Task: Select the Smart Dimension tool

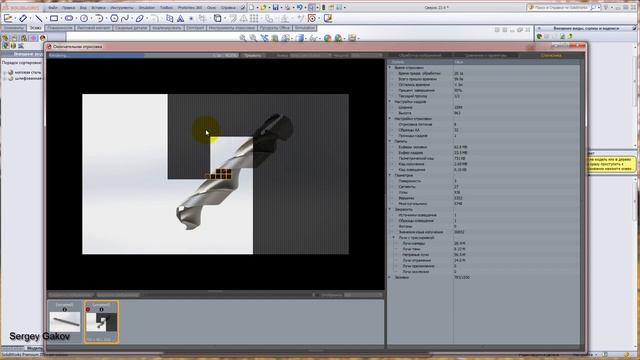Action: coord(23,18)
